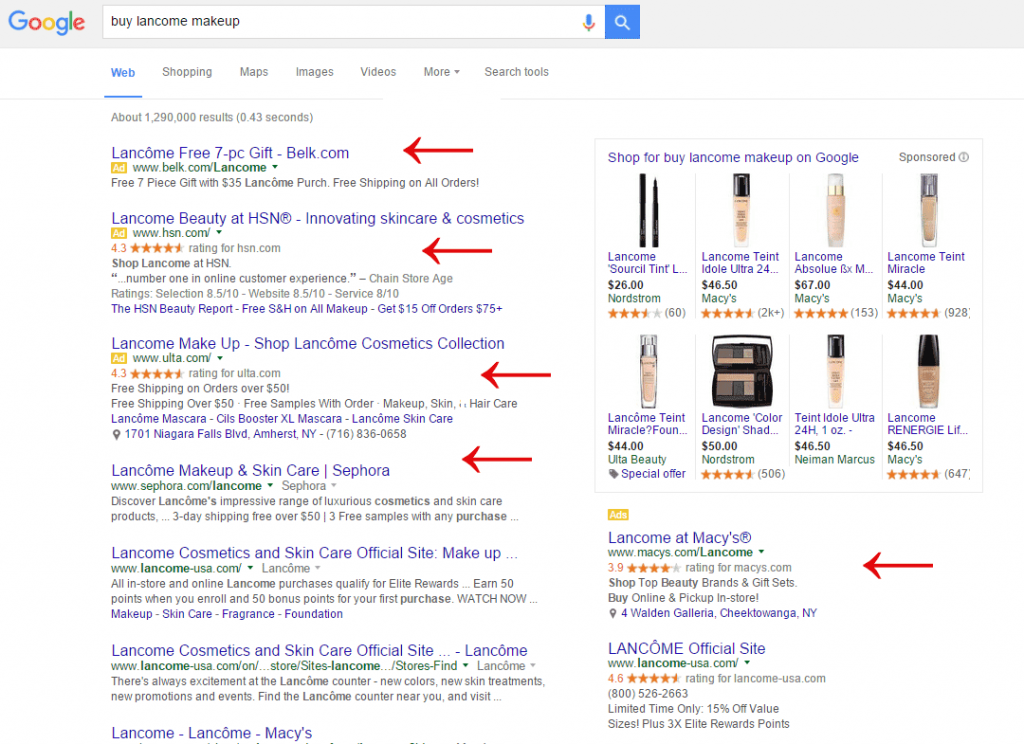Screen dimensions: 1024x744
Task: Open Lancome Cosmetics and Skin Care Official Site: Make up
Action: coord(314,553)
